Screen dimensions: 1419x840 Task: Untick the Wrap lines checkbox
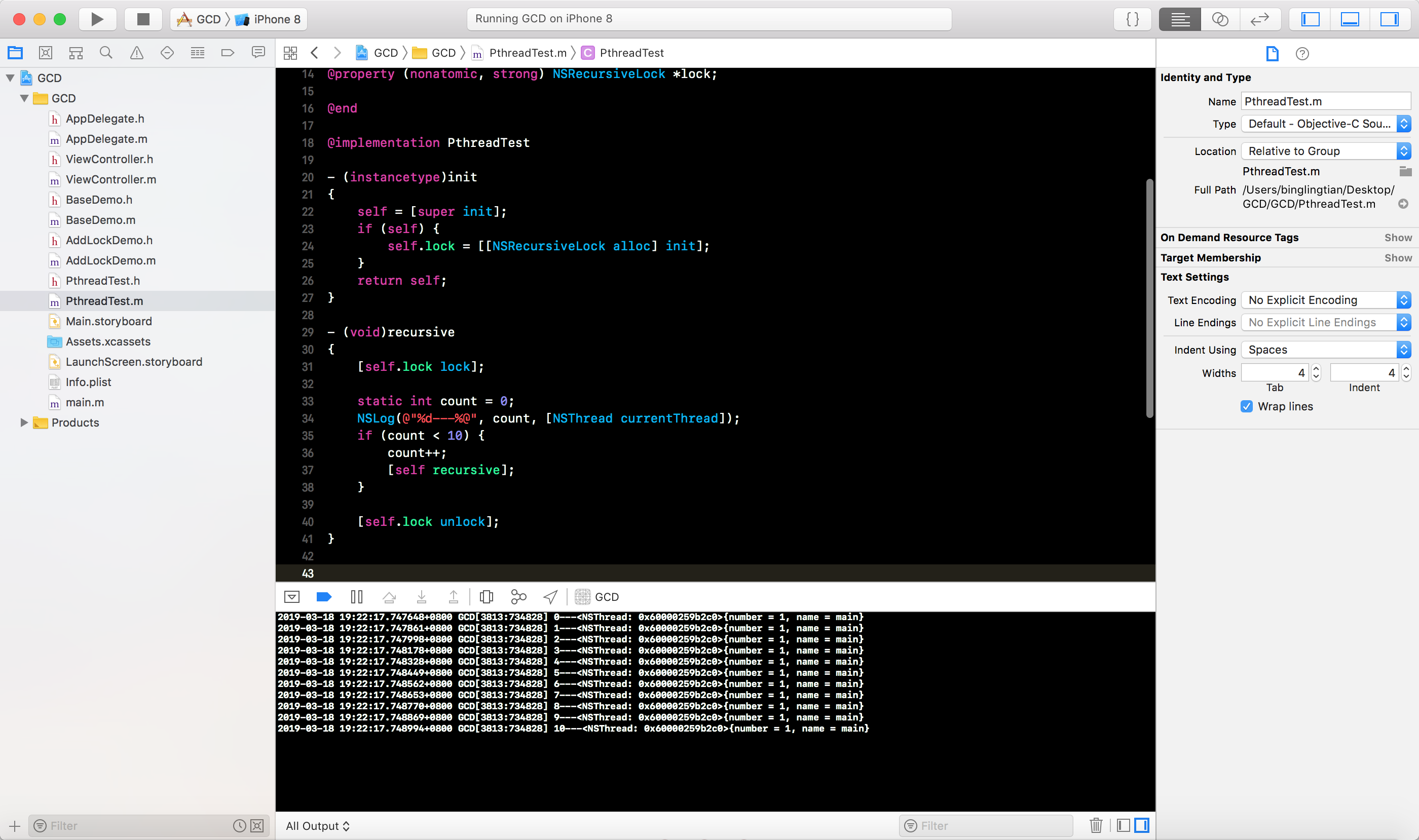[1246, 406]
